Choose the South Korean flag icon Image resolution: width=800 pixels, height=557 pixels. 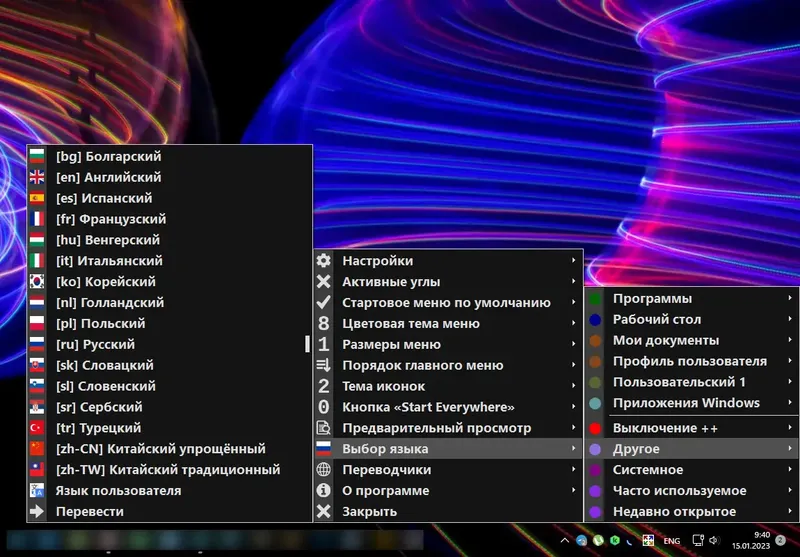pyautogui.click(x=37, y=282)
